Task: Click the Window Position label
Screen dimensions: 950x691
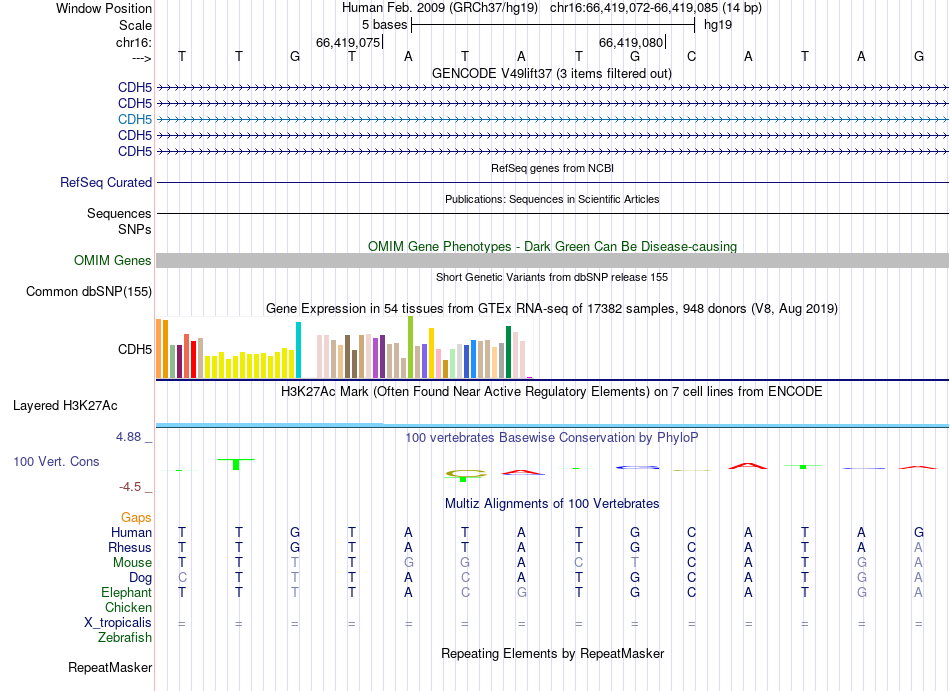Action: [104, 8]
